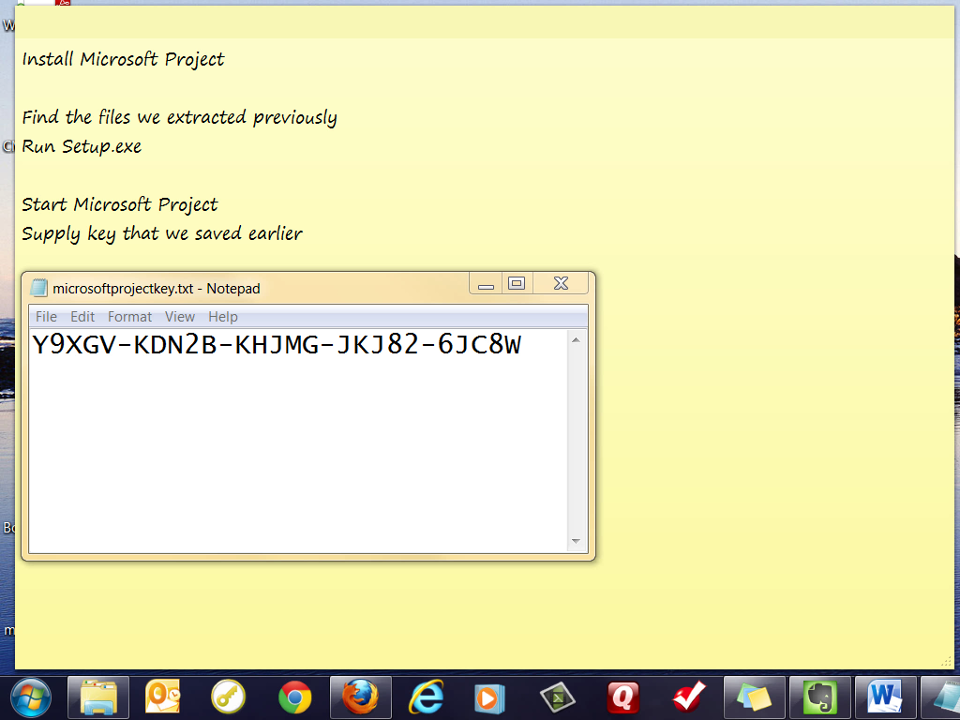The image size is (960, 720).
Task: Click the Sticky Notes taskbar icon
Action: pyautogui.click(x=754, y=696)
